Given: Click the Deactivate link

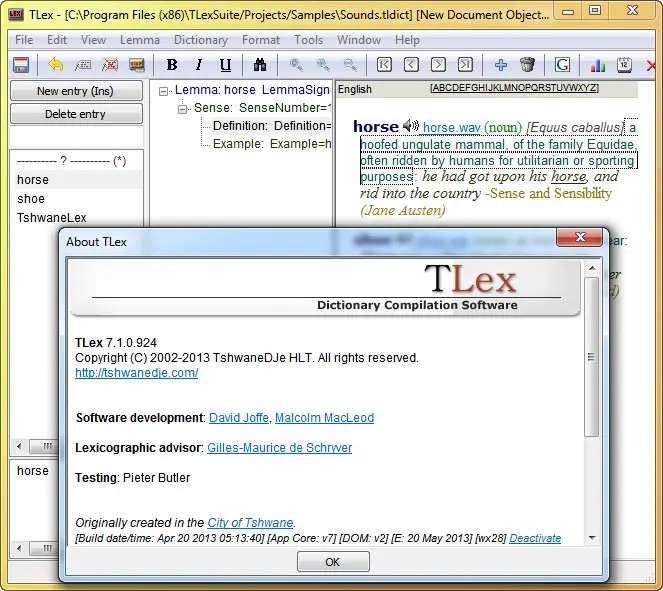Looking at the screenshot, I should pos(535,538).
